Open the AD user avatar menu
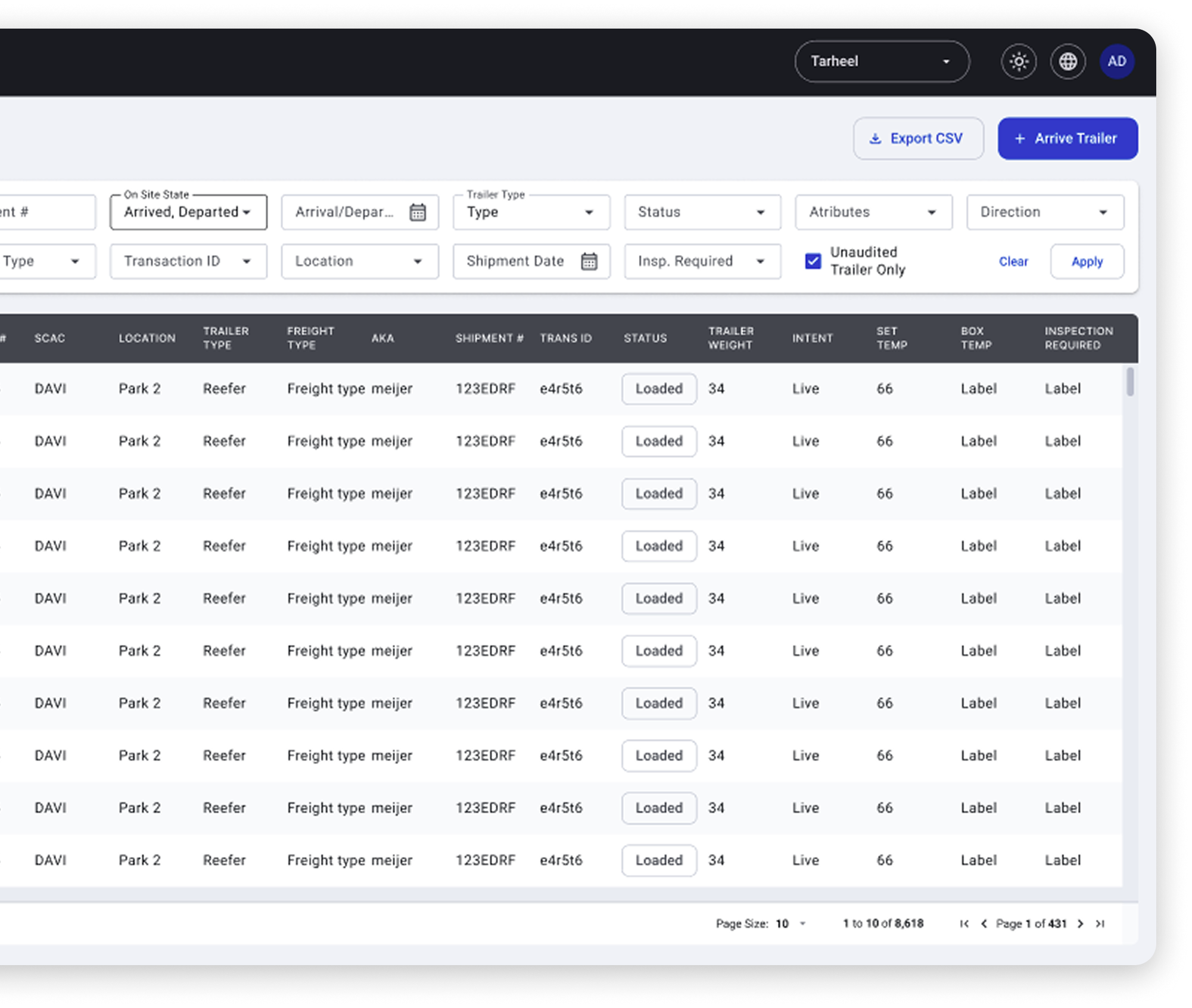This screenshot has height=1008, width=1192. tap(1116, 61)
